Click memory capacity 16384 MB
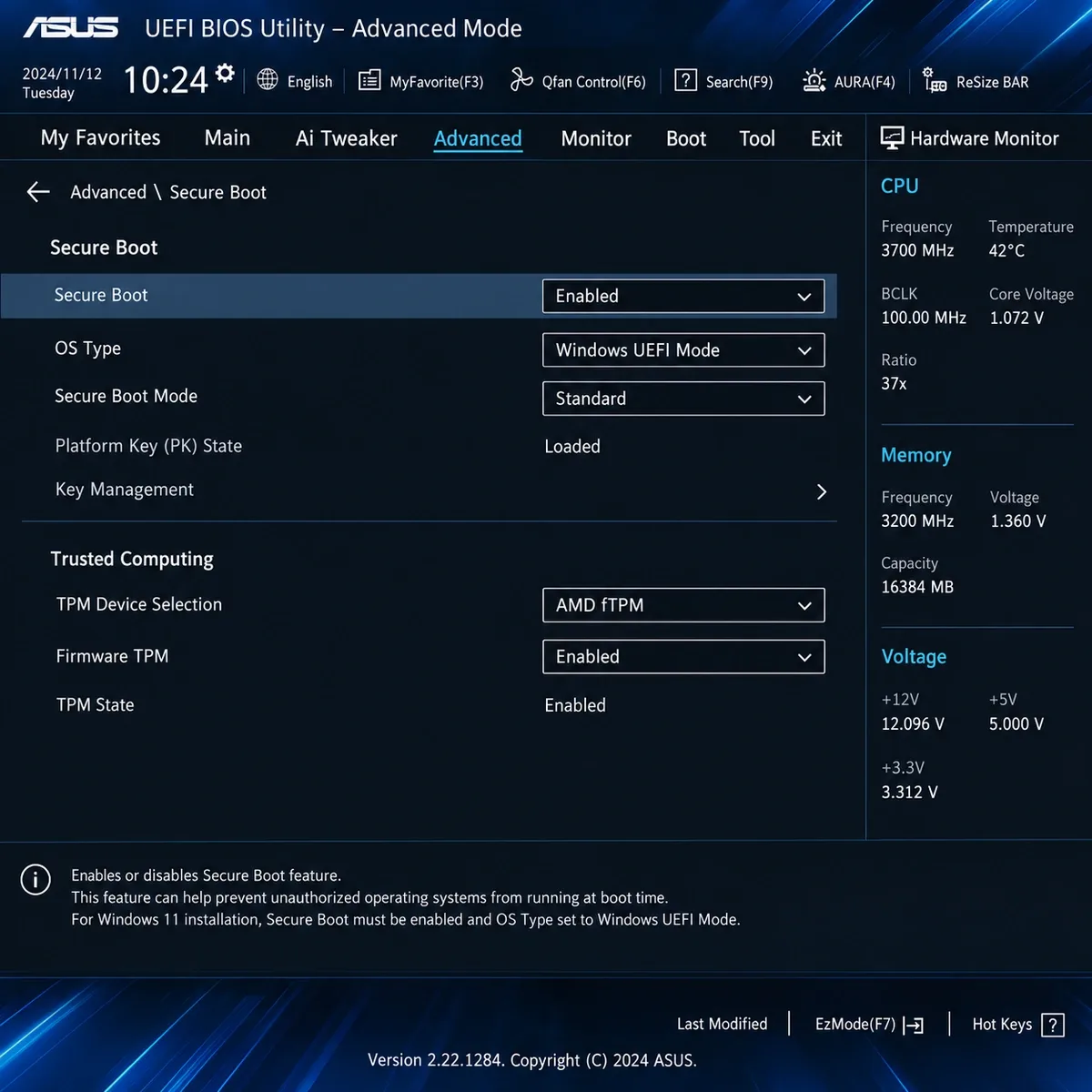The height and width of the screenshot is (1092, 1092). pyautogui.click(x=917, y=587)
